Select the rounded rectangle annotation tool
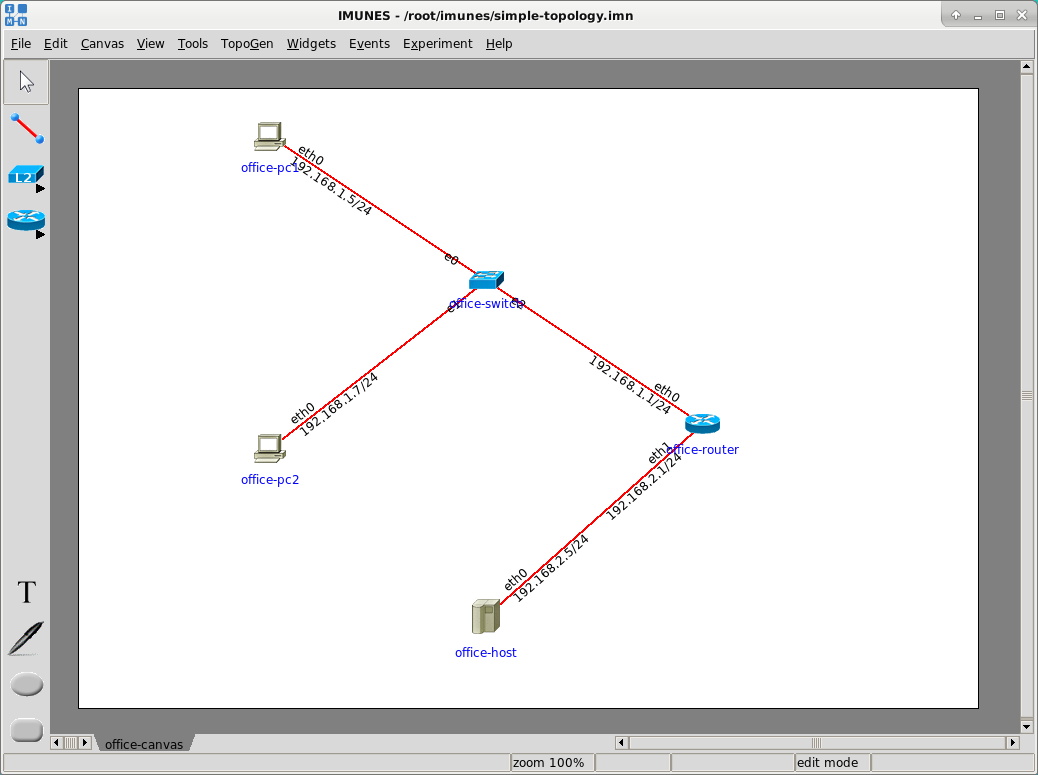Viewport: 1038px width, 775px height. coord(26,730)
